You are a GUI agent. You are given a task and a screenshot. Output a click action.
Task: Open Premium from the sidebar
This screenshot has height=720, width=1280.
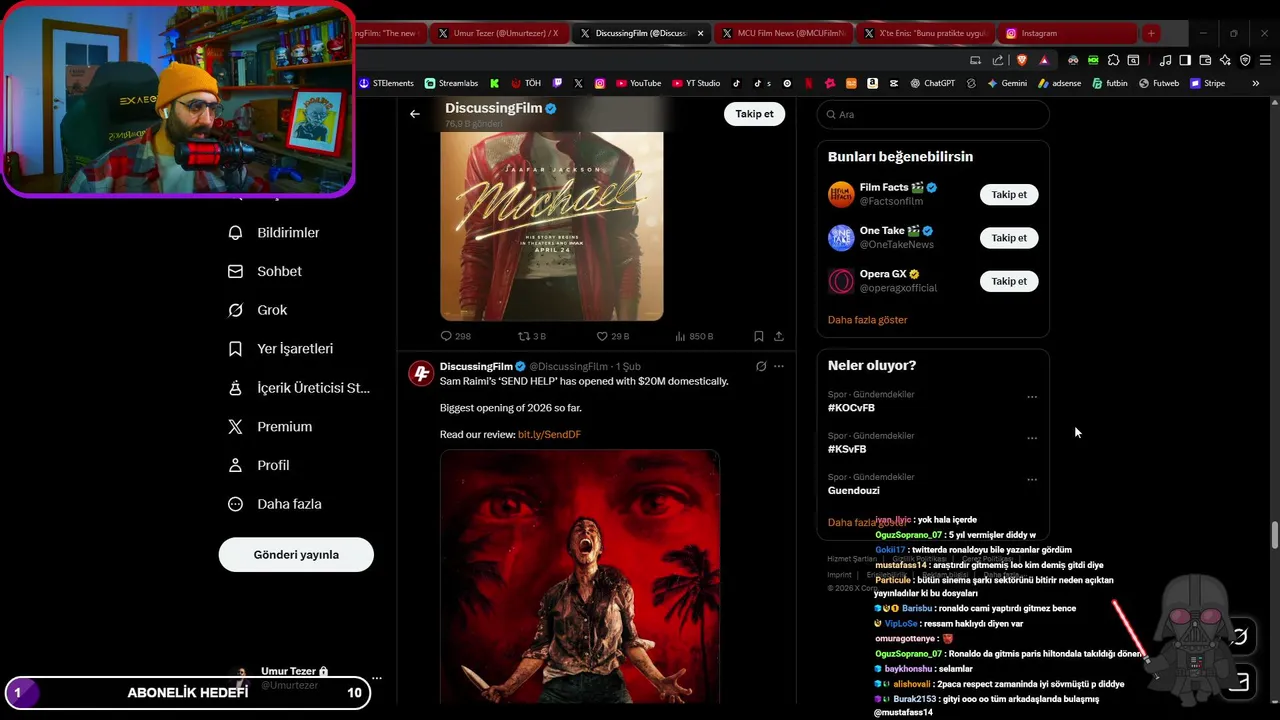[270, 427]
